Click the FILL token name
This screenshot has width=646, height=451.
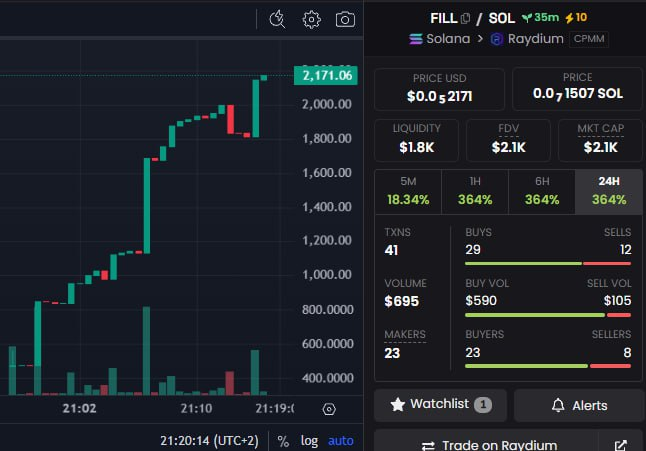(444, 18)
